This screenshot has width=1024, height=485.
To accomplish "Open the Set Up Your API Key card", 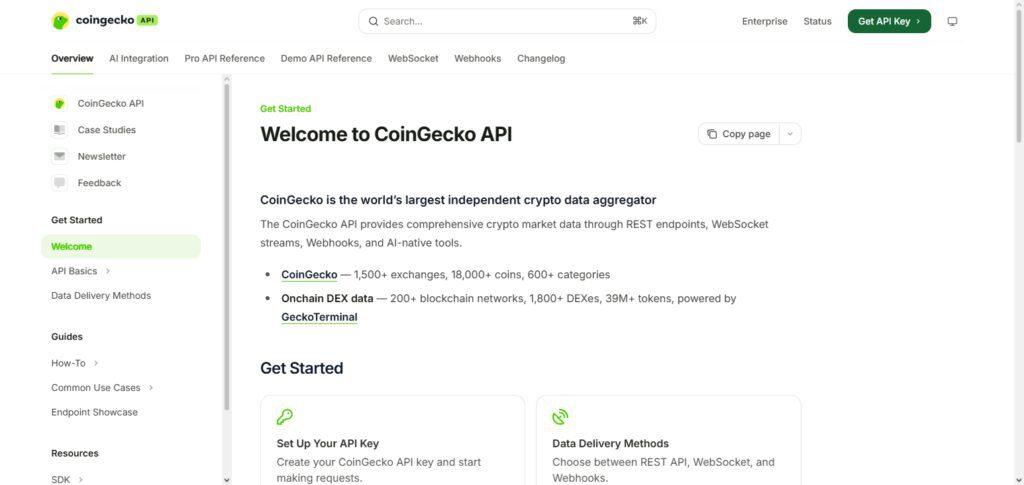I will point(392,440).
